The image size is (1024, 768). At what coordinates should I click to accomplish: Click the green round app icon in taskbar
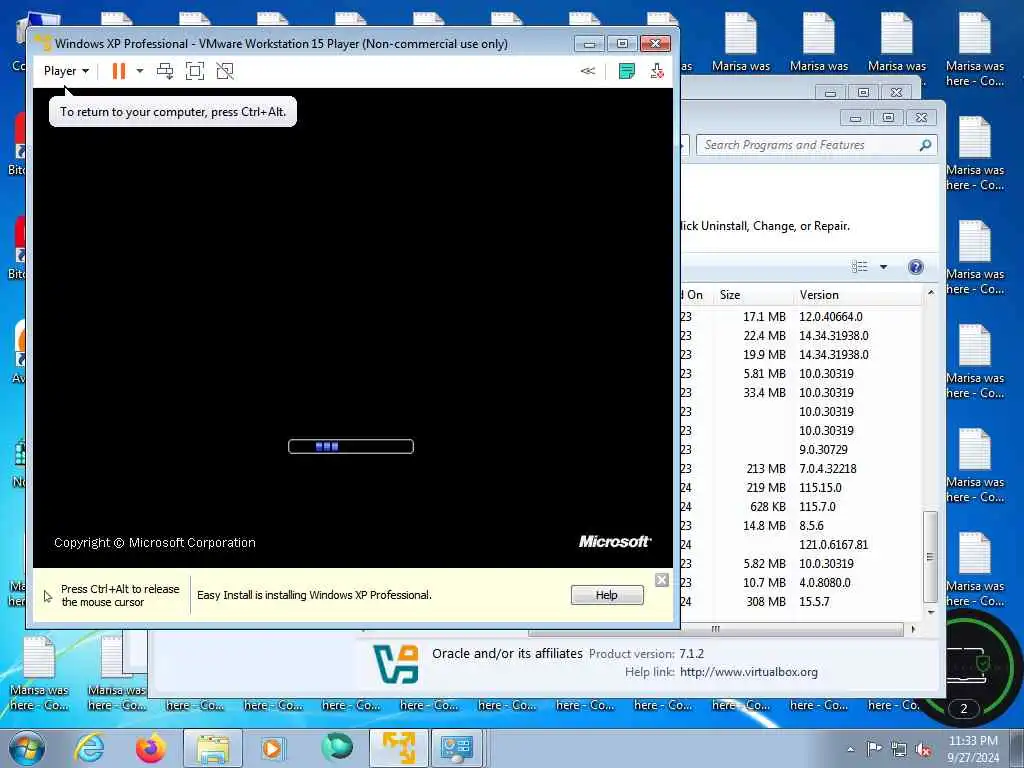click(x=337, y=746)
